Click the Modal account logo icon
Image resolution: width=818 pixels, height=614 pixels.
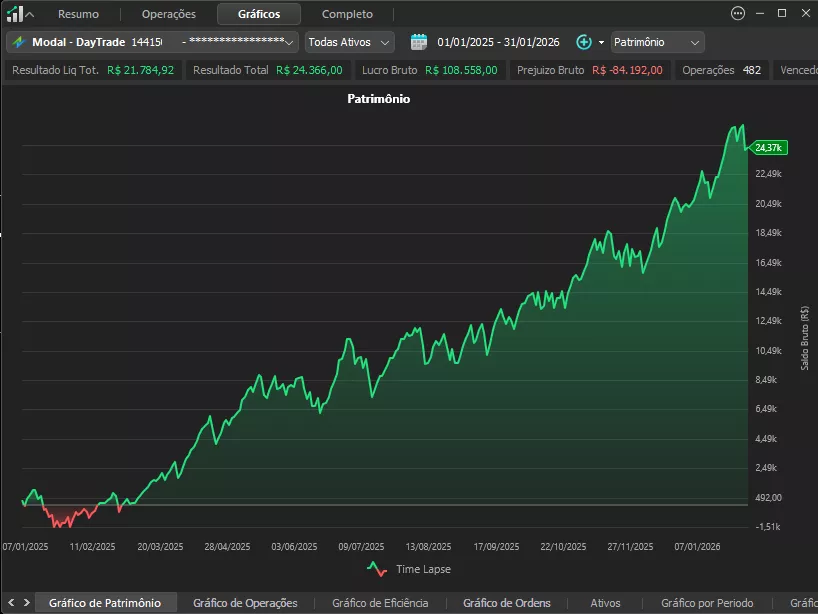(x=19, y=42)
